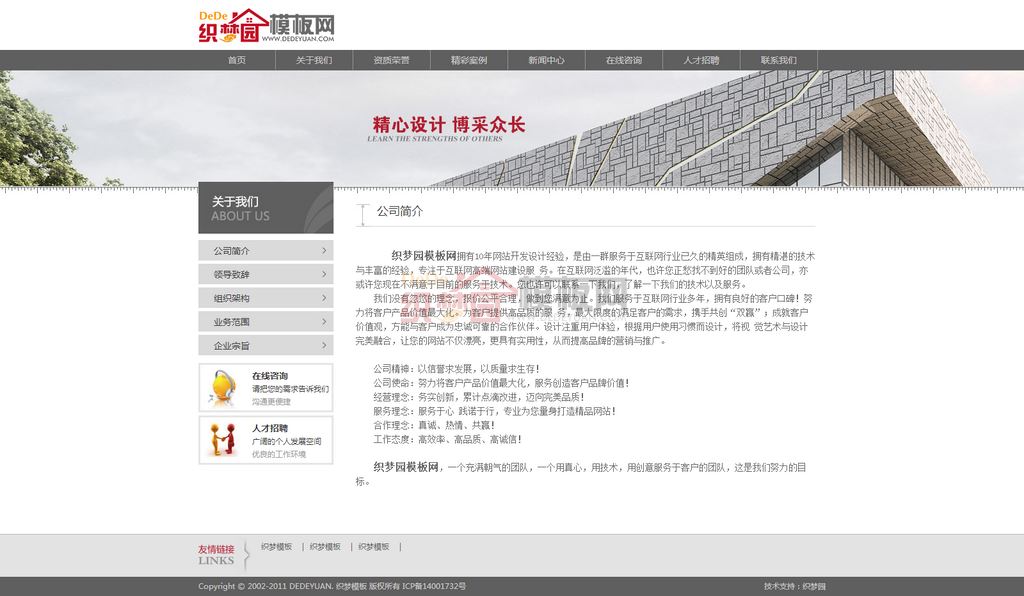
Task: Expand the 公司简介 sidebar chevron
Action: click(324, 251)
